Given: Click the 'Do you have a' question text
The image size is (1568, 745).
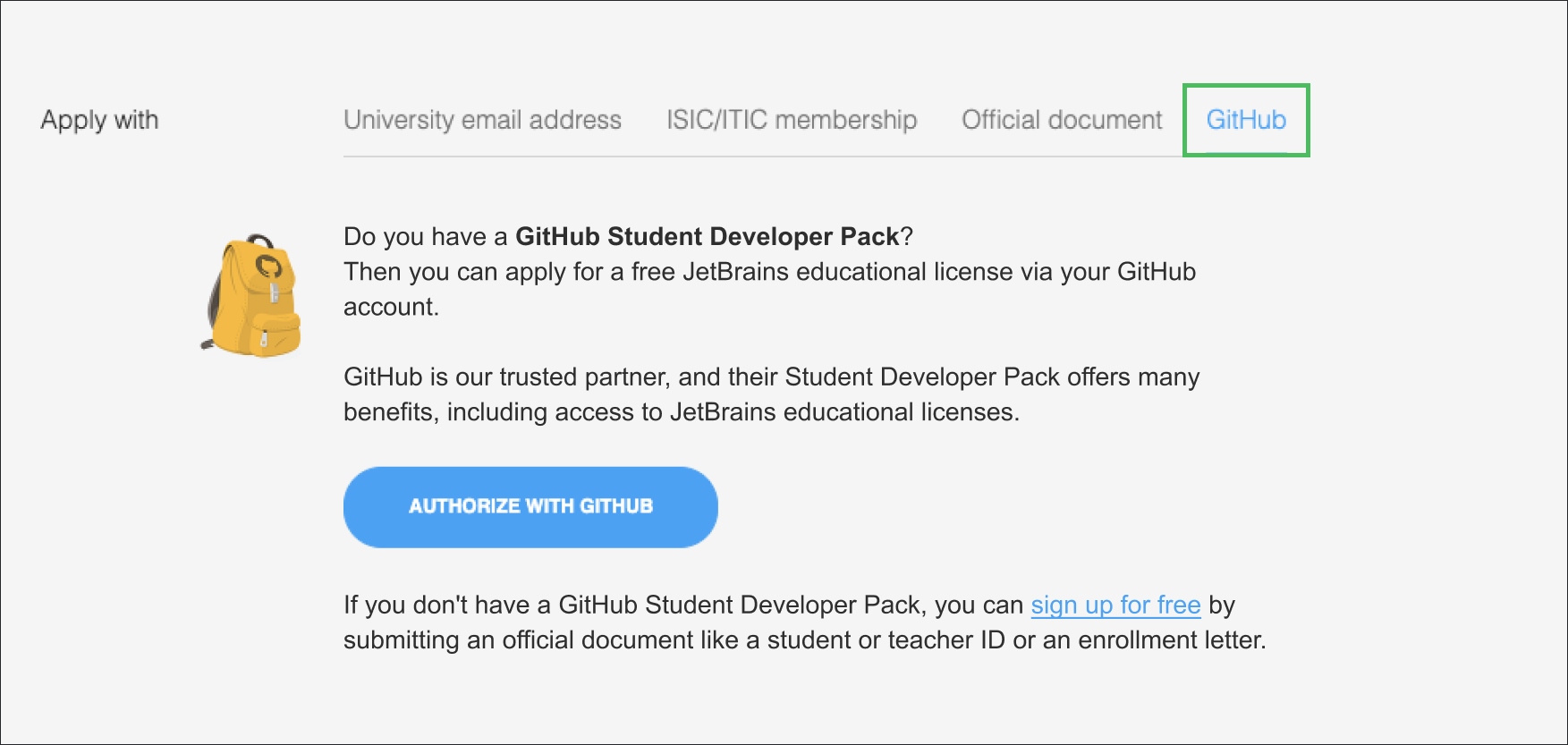Looking at the screenshot, I should [425, 237].
